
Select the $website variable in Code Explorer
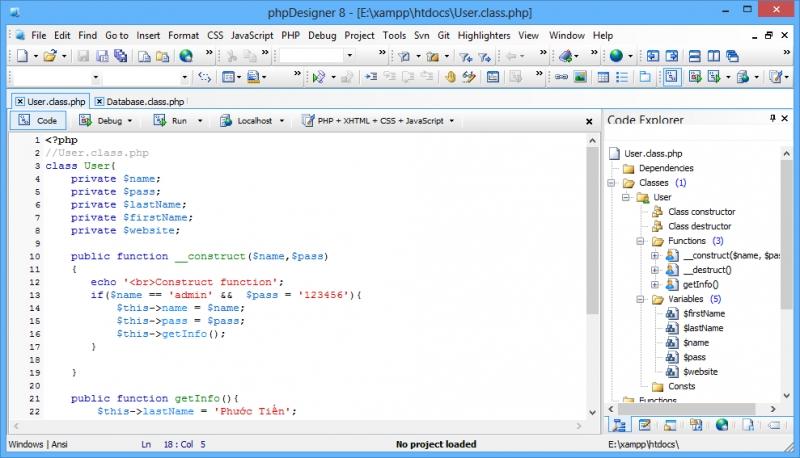point(700,371)
